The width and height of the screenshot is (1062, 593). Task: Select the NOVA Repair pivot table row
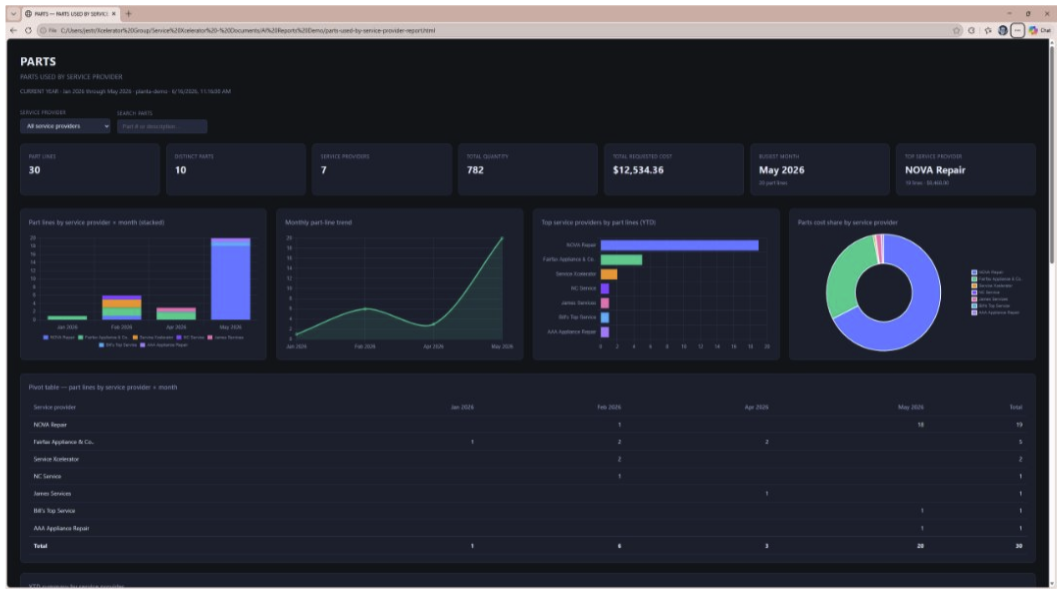tap(528, 424)
